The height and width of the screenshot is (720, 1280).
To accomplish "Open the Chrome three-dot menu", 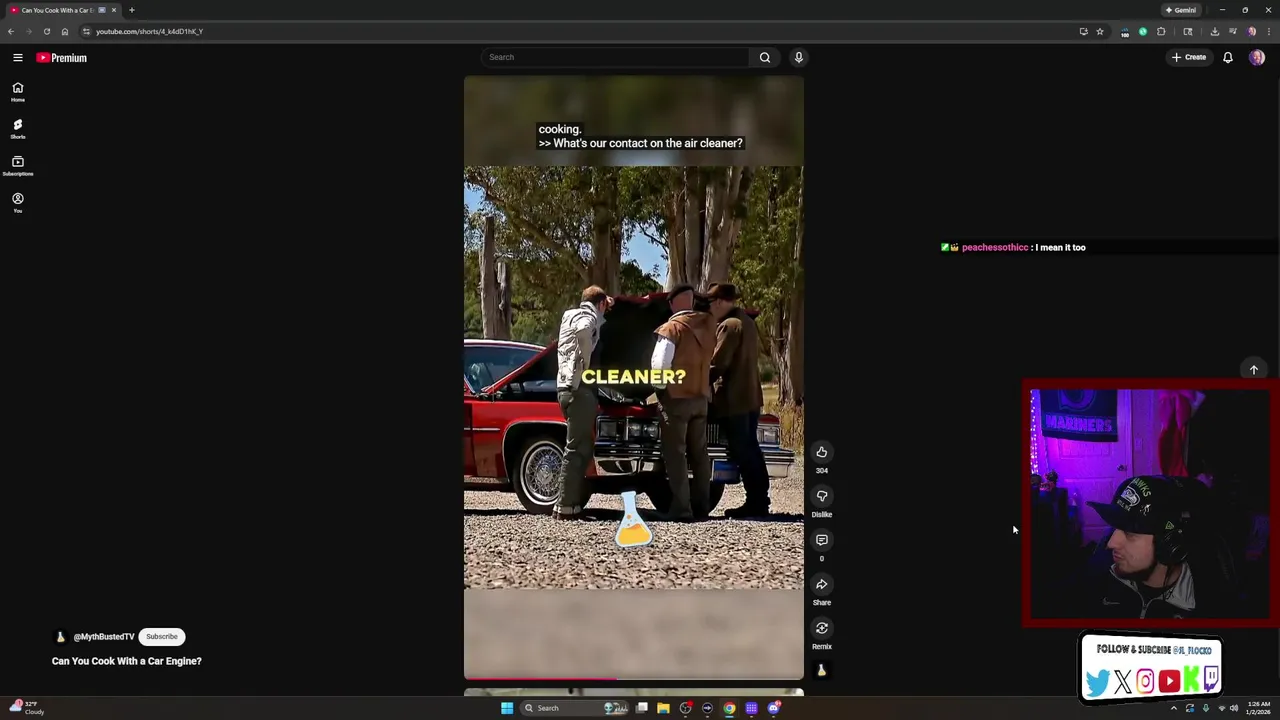I will pos(1268,31).
